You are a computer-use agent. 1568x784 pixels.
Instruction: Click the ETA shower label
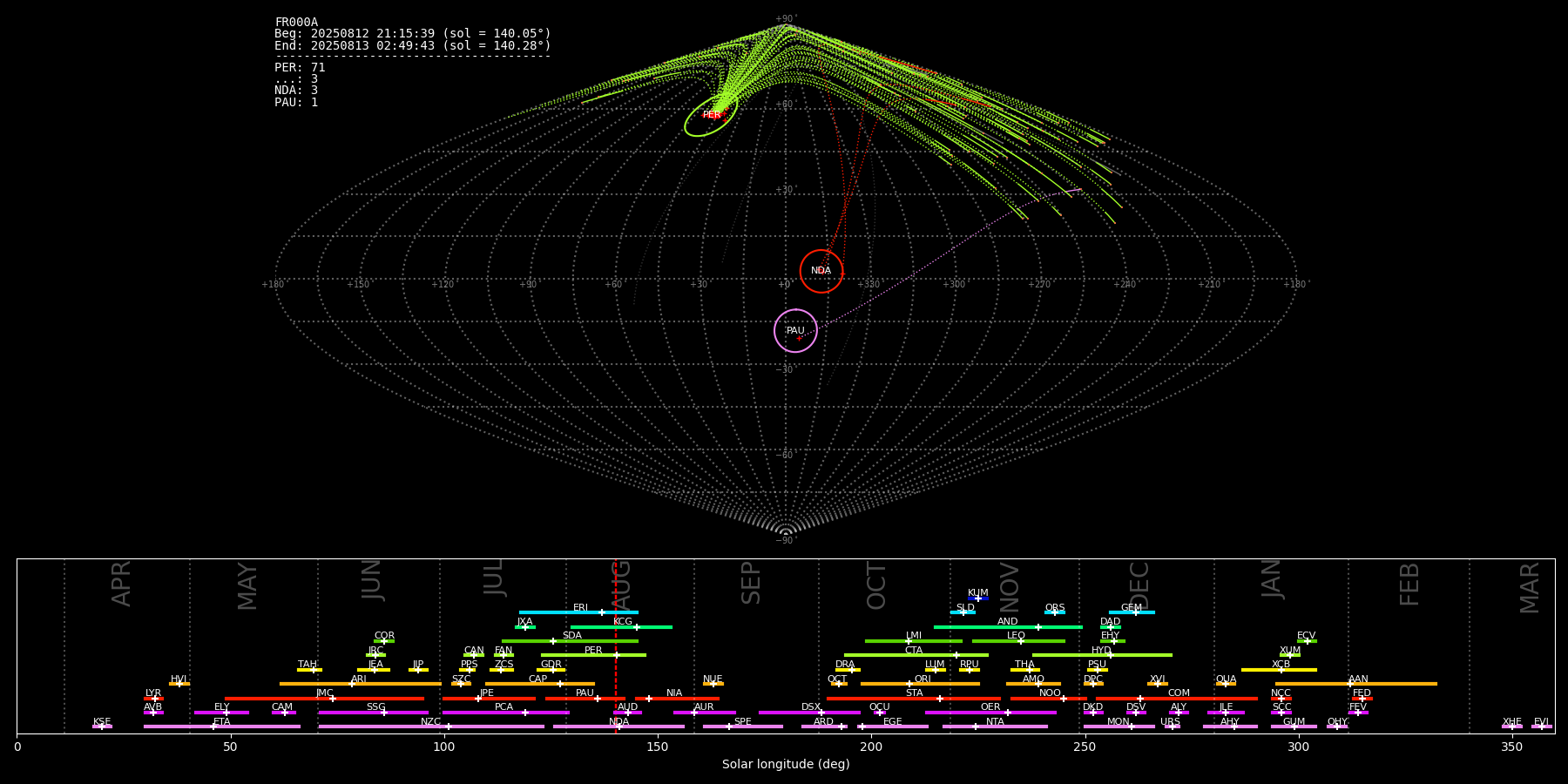point(222,722)
